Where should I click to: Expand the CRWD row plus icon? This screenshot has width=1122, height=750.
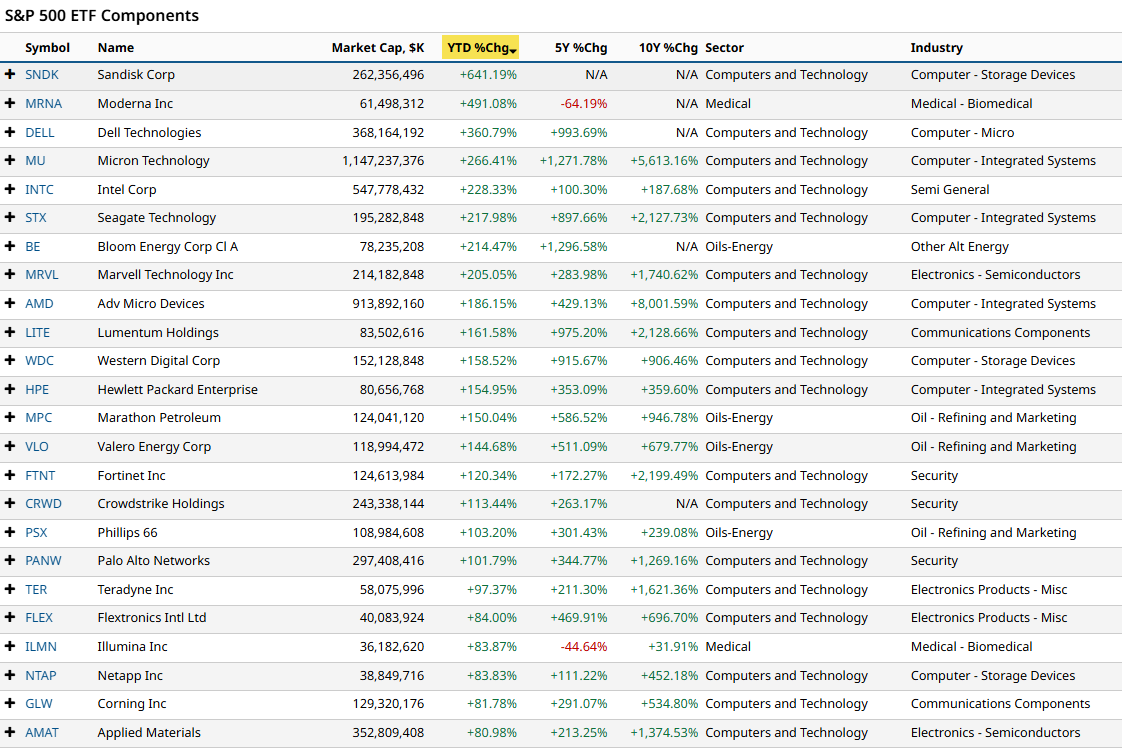(10, 503)
